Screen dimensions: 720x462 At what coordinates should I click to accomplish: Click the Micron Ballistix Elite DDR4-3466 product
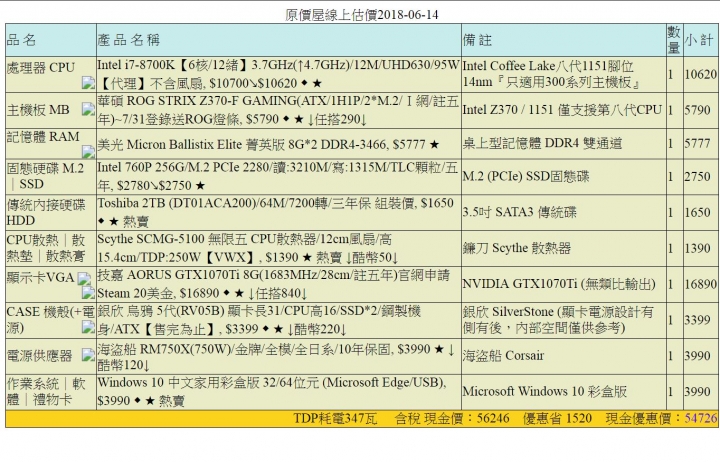(x=268, y=145)
